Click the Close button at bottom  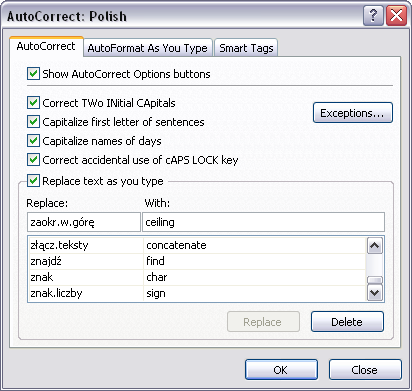[365, 370]
